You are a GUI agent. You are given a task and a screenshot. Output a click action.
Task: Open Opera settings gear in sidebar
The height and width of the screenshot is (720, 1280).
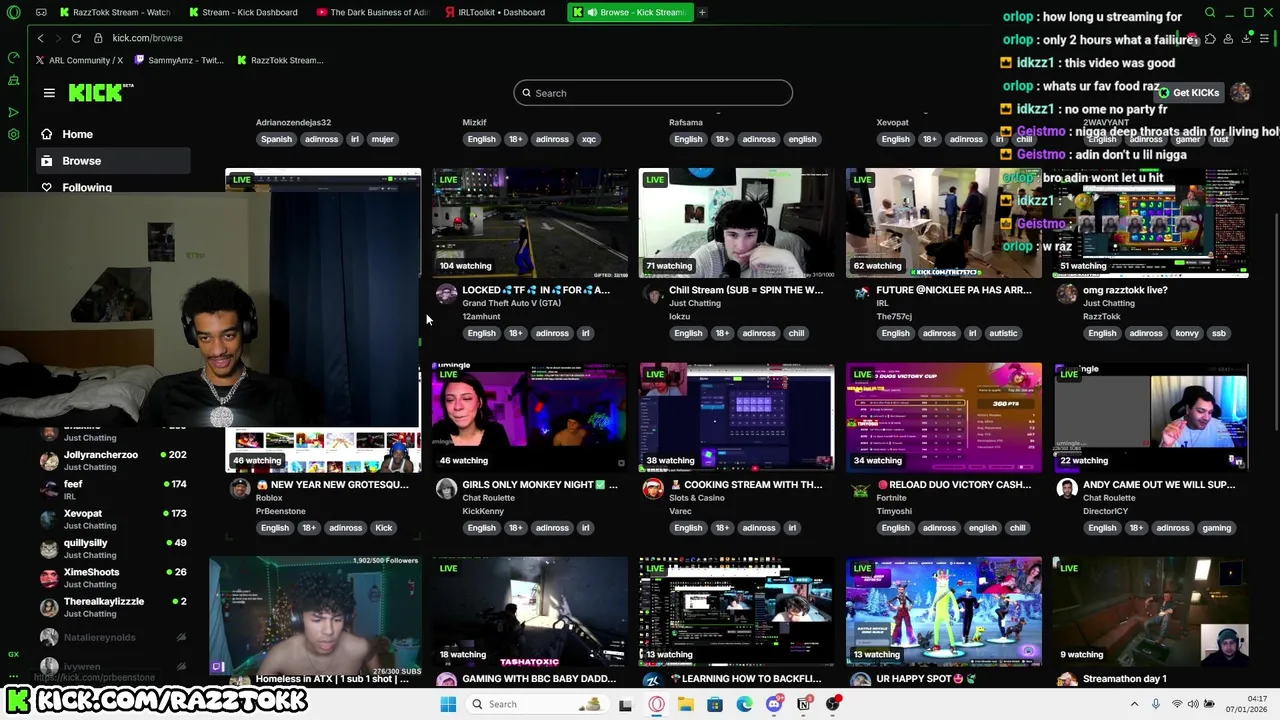13,134
